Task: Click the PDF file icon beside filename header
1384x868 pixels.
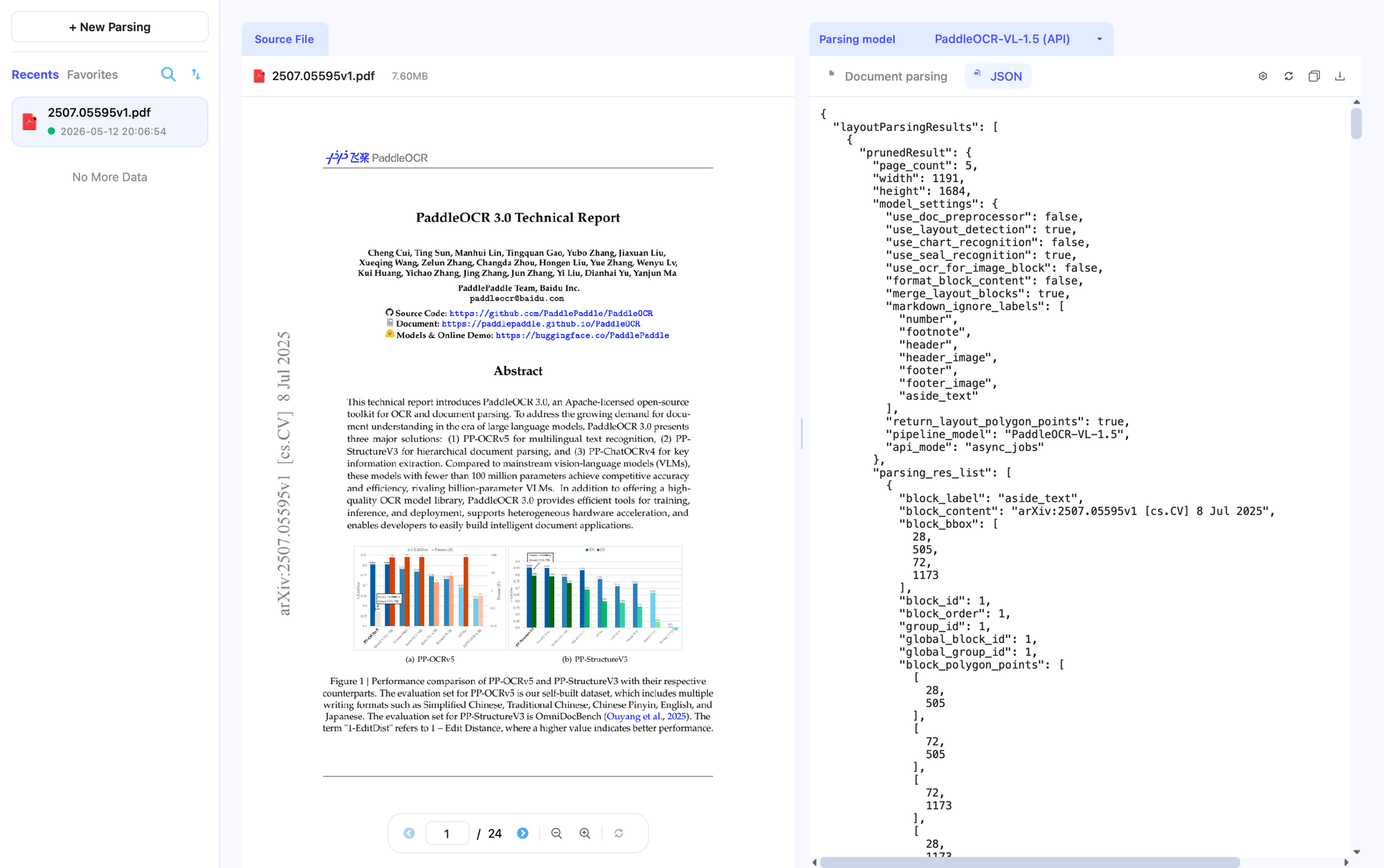Action: tap(259, 76)
